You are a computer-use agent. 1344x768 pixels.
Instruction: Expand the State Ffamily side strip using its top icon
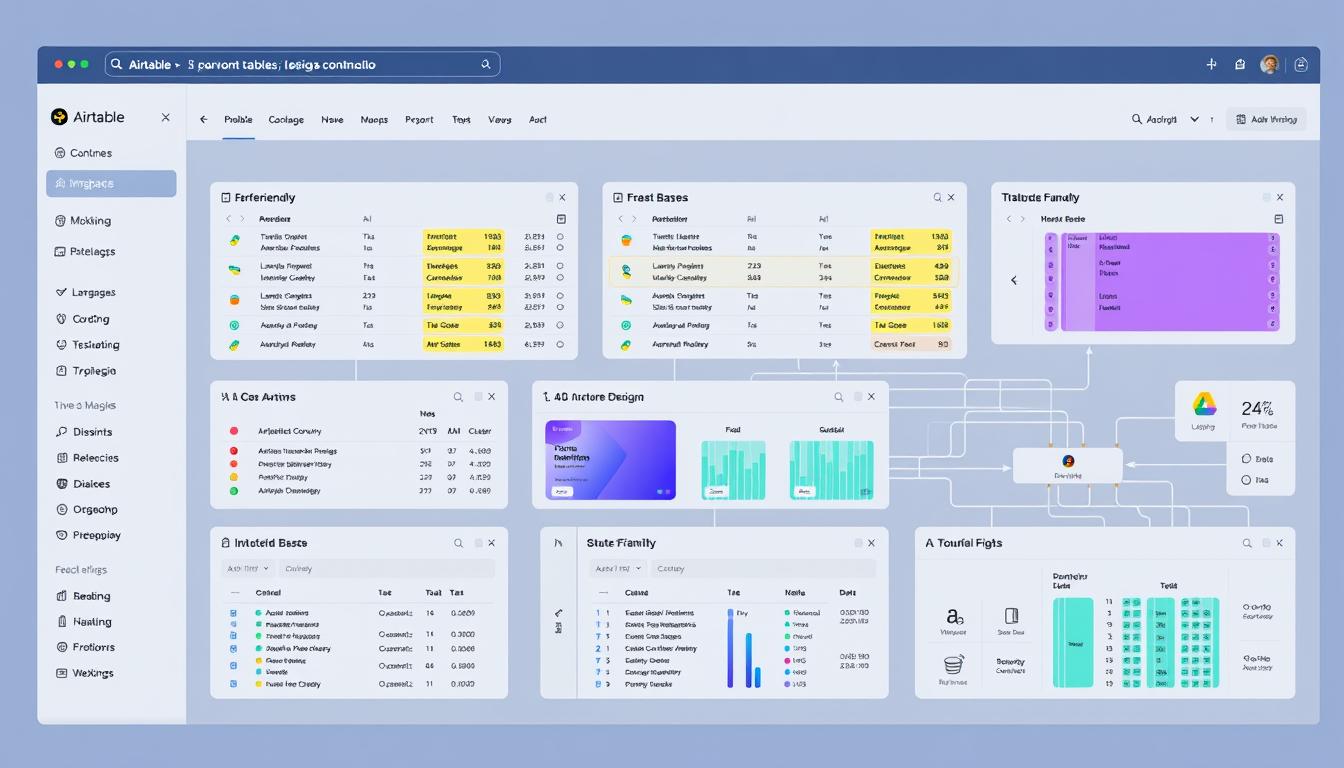(x=559, y=543)
